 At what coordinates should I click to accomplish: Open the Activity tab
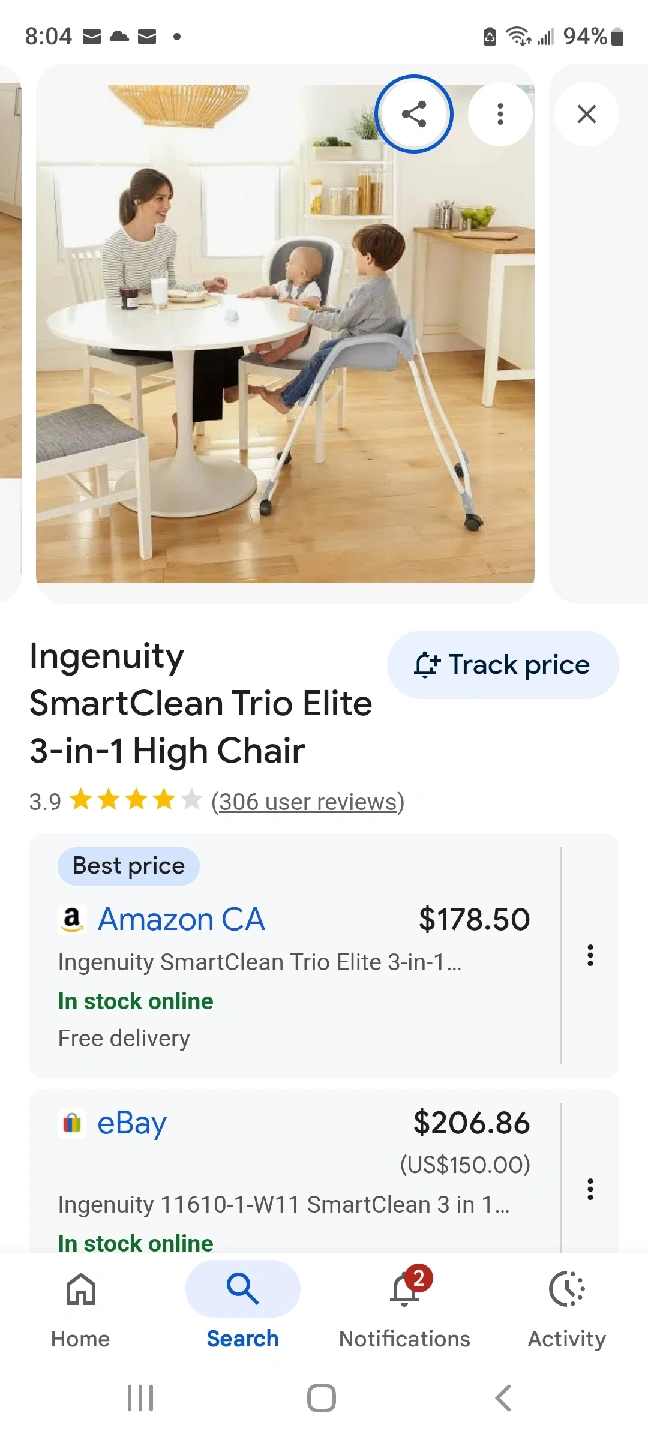[567, 1306]
